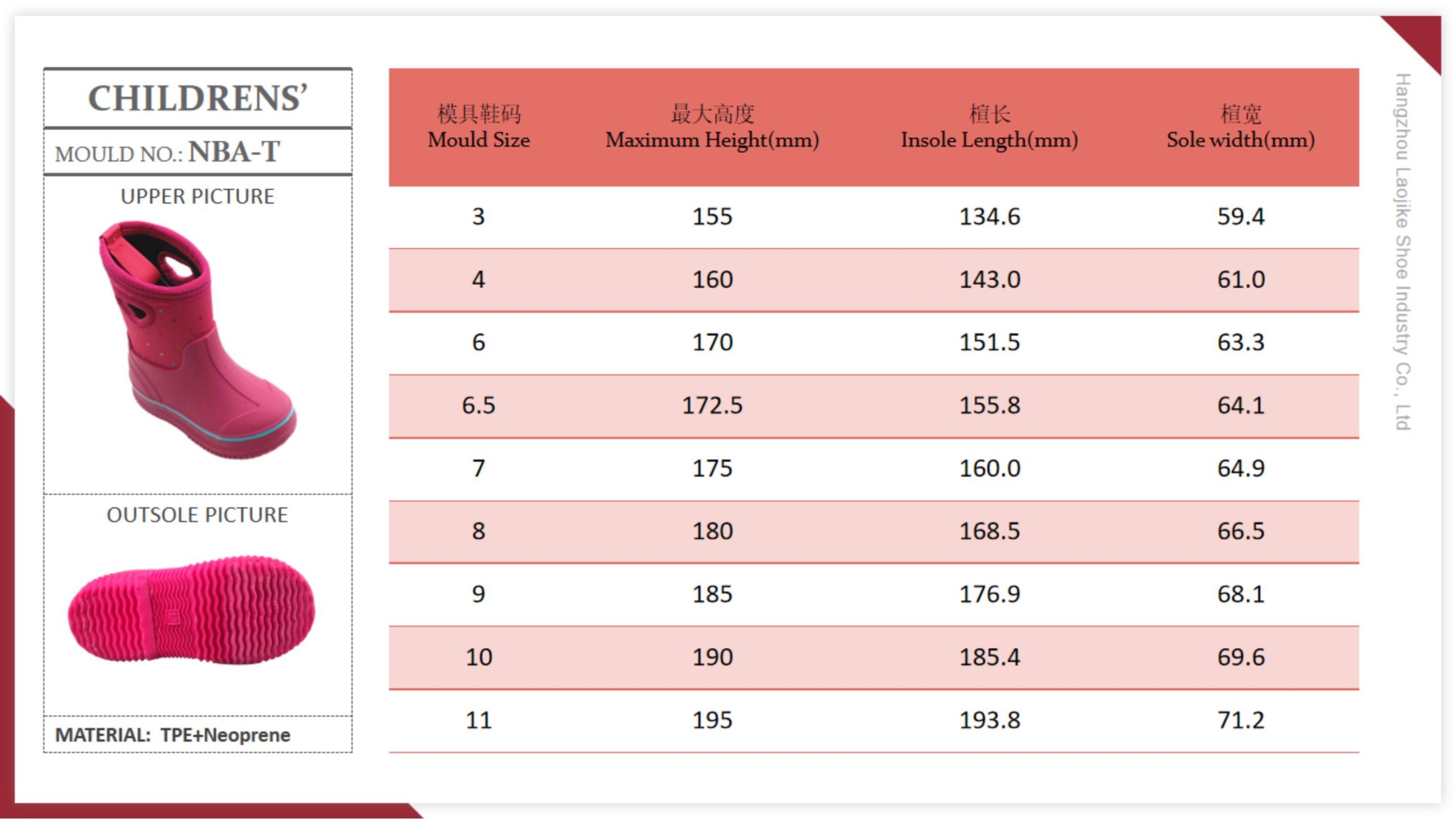Select insole length value 193.8
Viewport: 1456px width, 819px height.
[990, 721]
